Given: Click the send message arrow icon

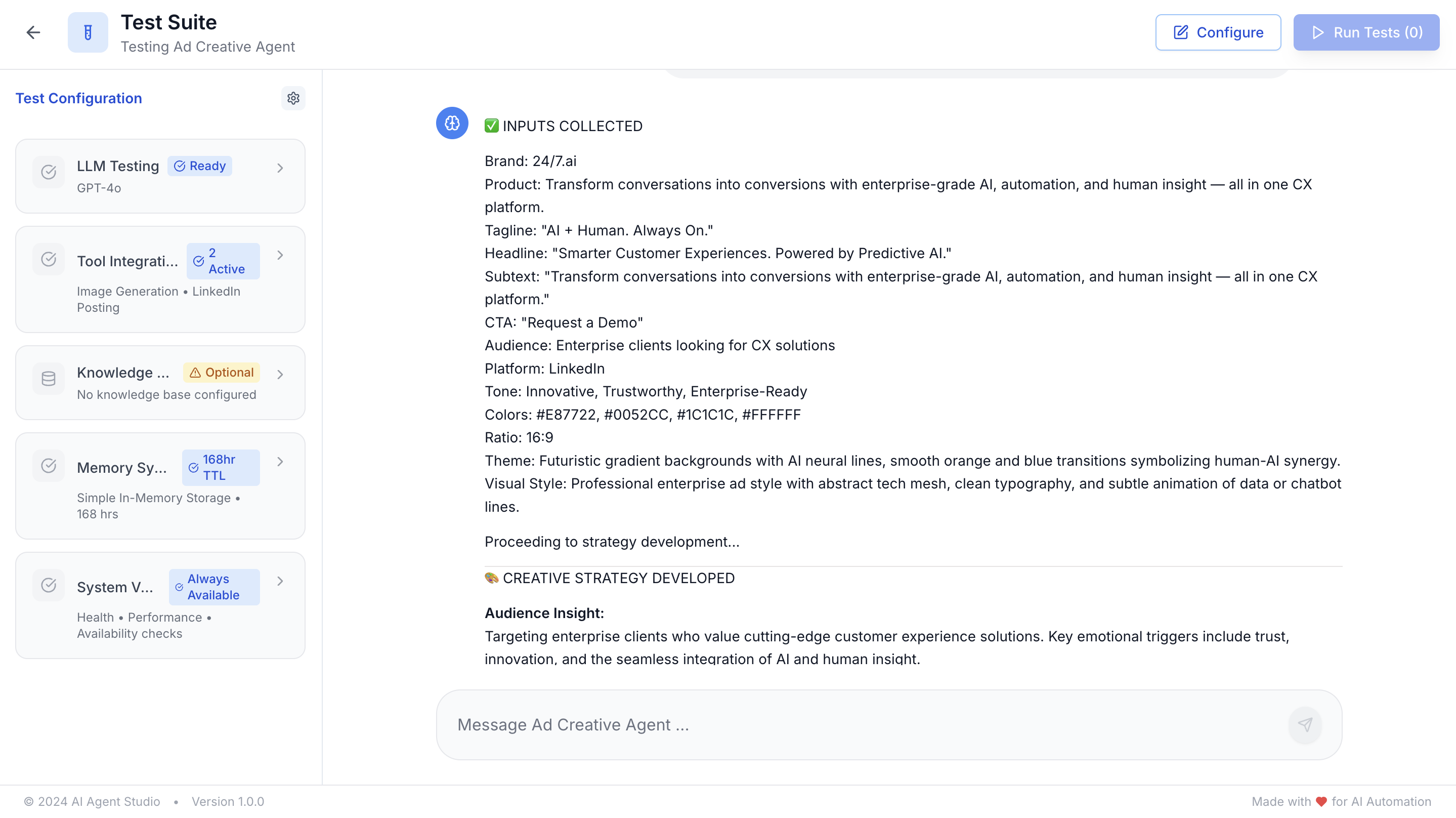Looking at the screenshot, I should (1305, 725).
